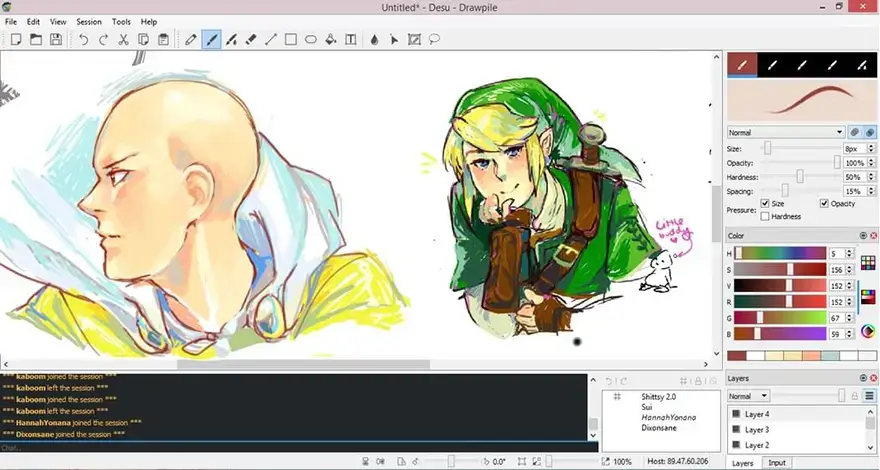
Task: Select the Line tool
Action: click(x=271, y=39)
